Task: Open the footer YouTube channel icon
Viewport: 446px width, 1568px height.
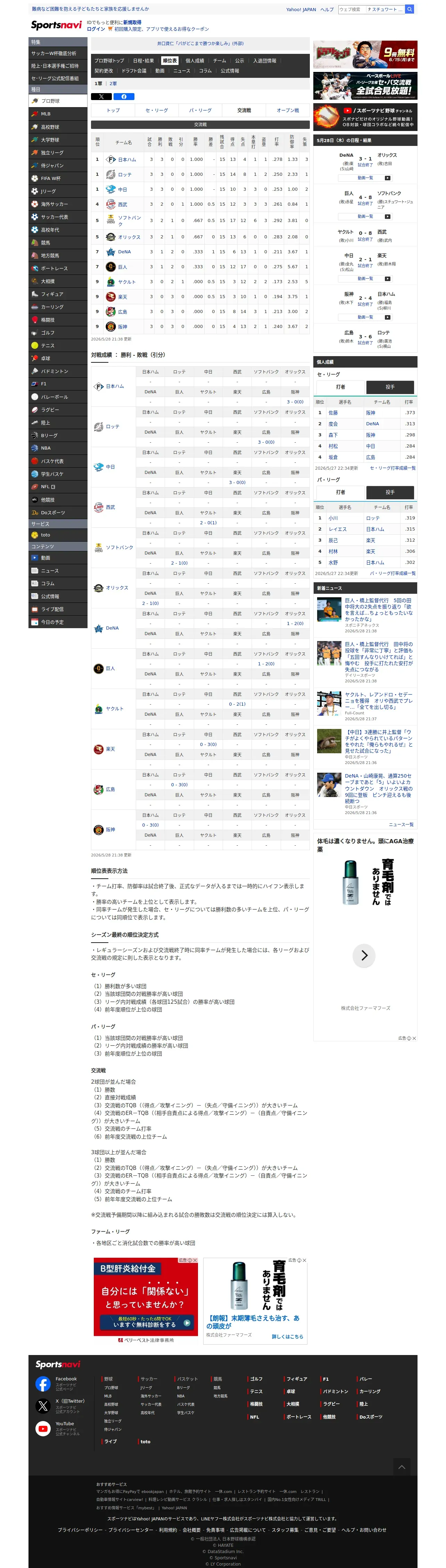Action: (x=43, y=1429)
